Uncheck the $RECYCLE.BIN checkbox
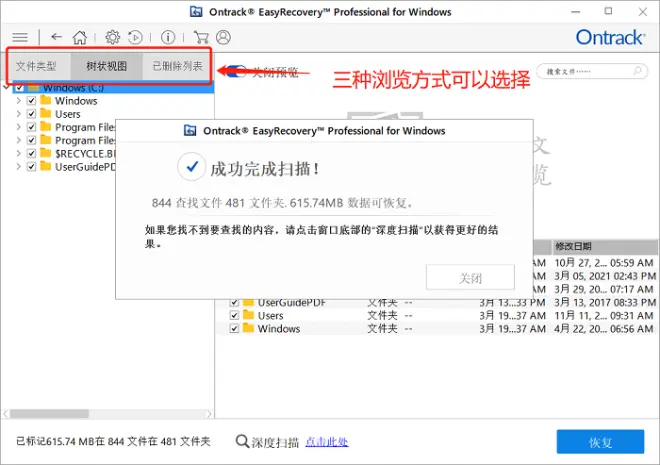This screenshot has width=660, height=465. click(x=31, y=153)
